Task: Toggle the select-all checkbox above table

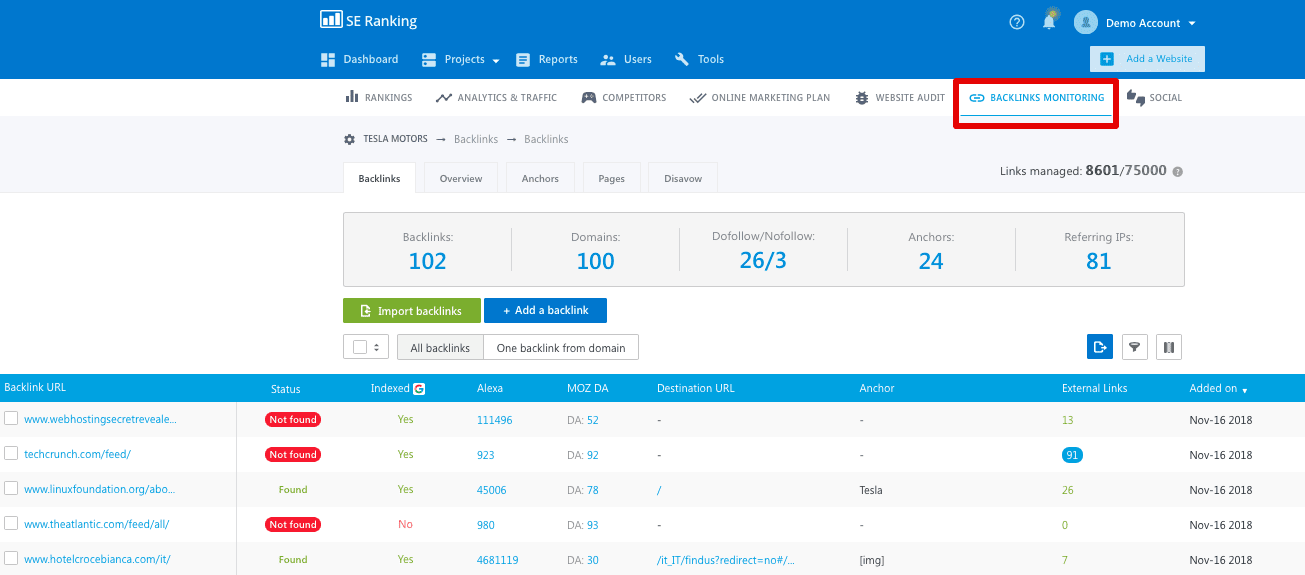Action: click(359, 348)
